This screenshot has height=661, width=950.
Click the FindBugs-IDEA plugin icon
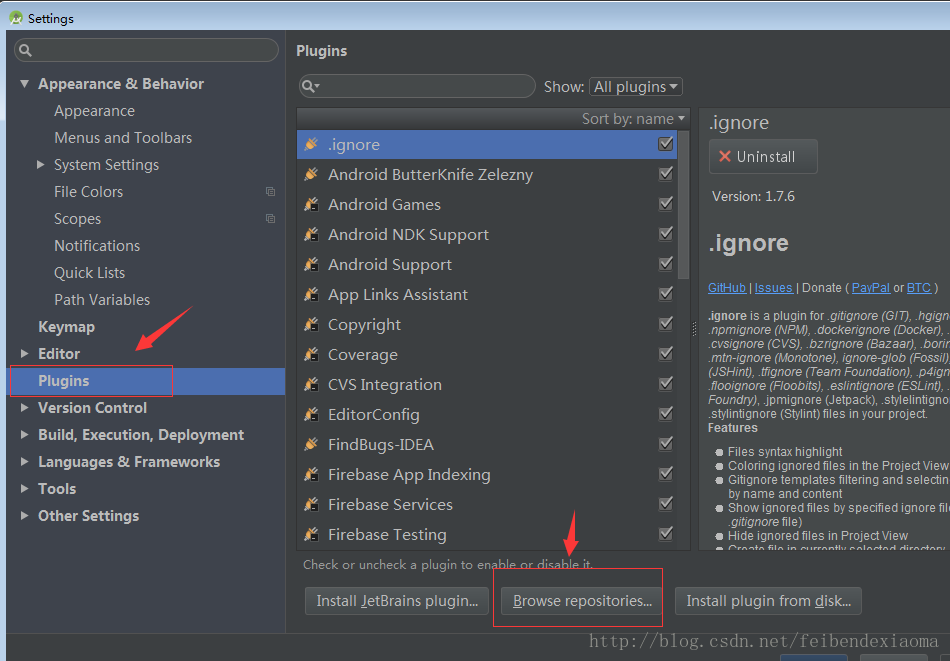311,445
